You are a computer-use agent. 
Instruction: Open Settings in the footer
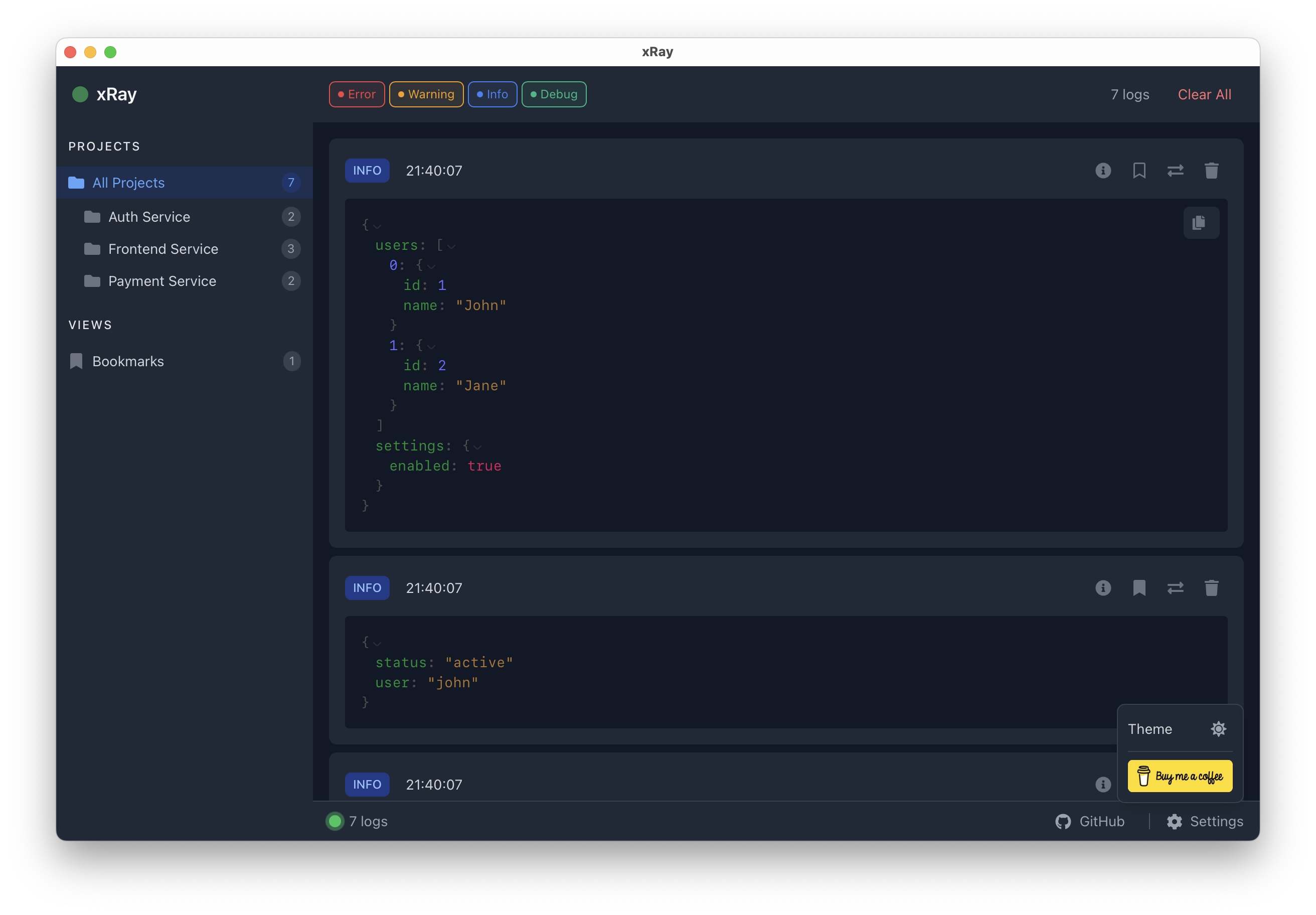[1205, 822]
